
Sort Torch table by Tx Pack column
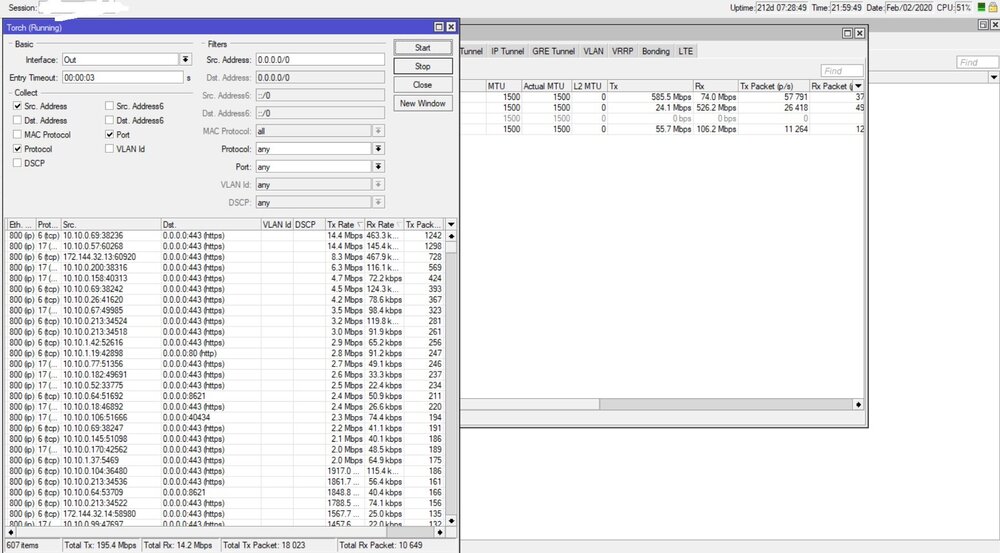point(424,225)
